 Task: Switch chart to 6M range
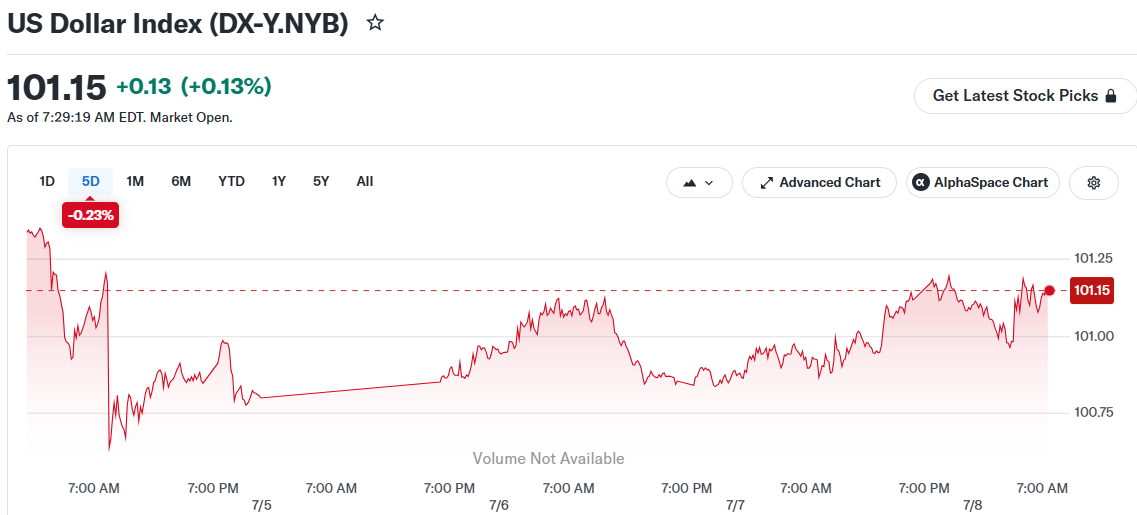click(x=181, y=181)
